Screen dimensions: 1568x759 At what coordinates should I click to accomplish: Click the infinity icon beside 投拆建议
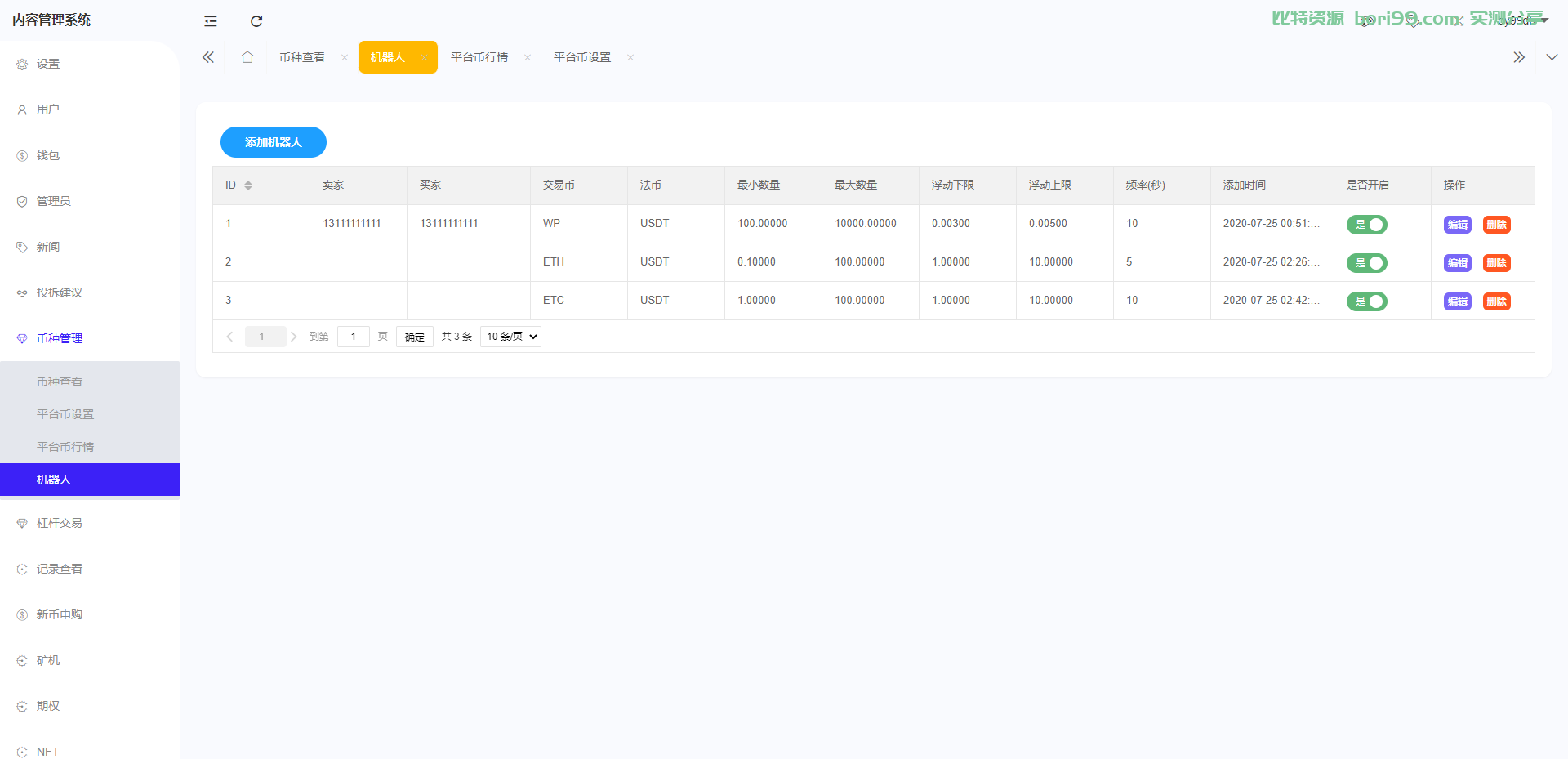(22, 292)
